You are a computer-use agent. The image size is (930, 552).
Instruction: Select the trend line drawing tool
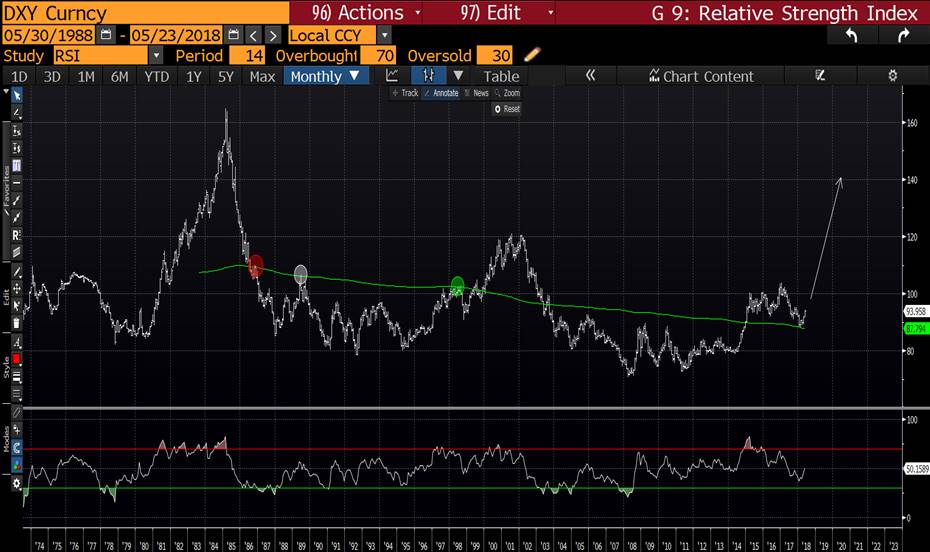point(17,113)
